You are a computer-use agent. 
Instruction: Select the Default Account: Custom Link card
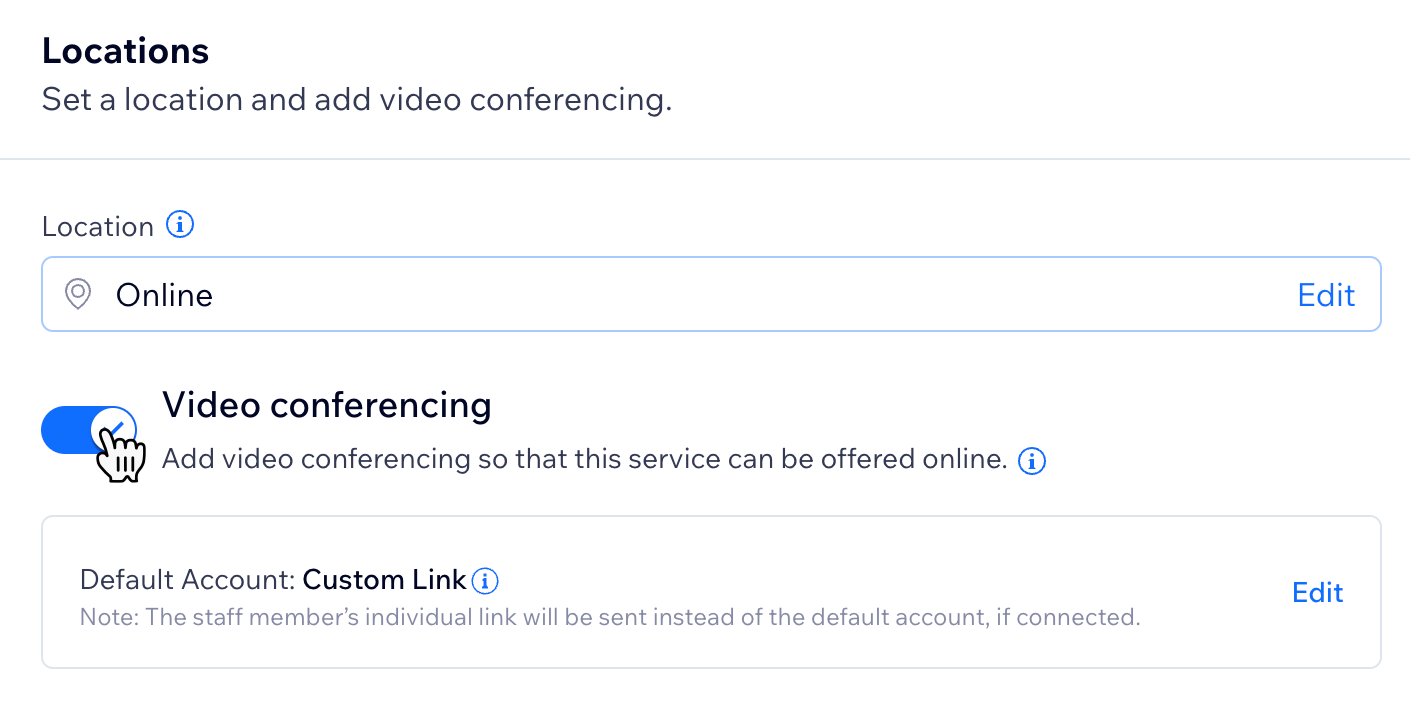tap(700, 592)
